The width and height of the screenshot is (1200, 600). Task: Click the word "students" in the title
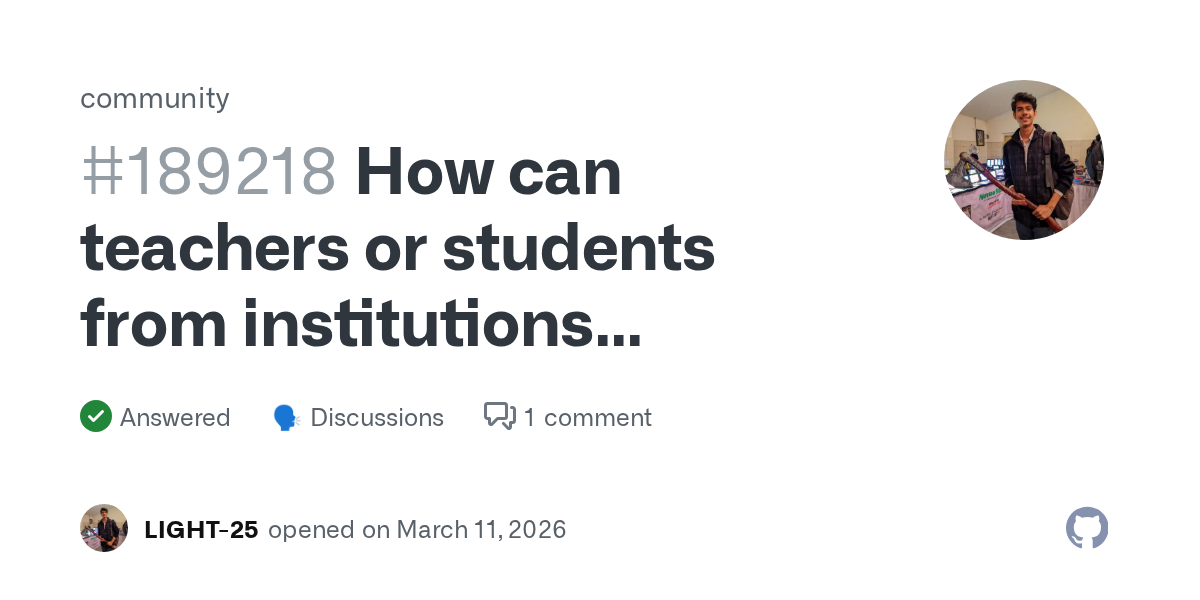point(578,250)
